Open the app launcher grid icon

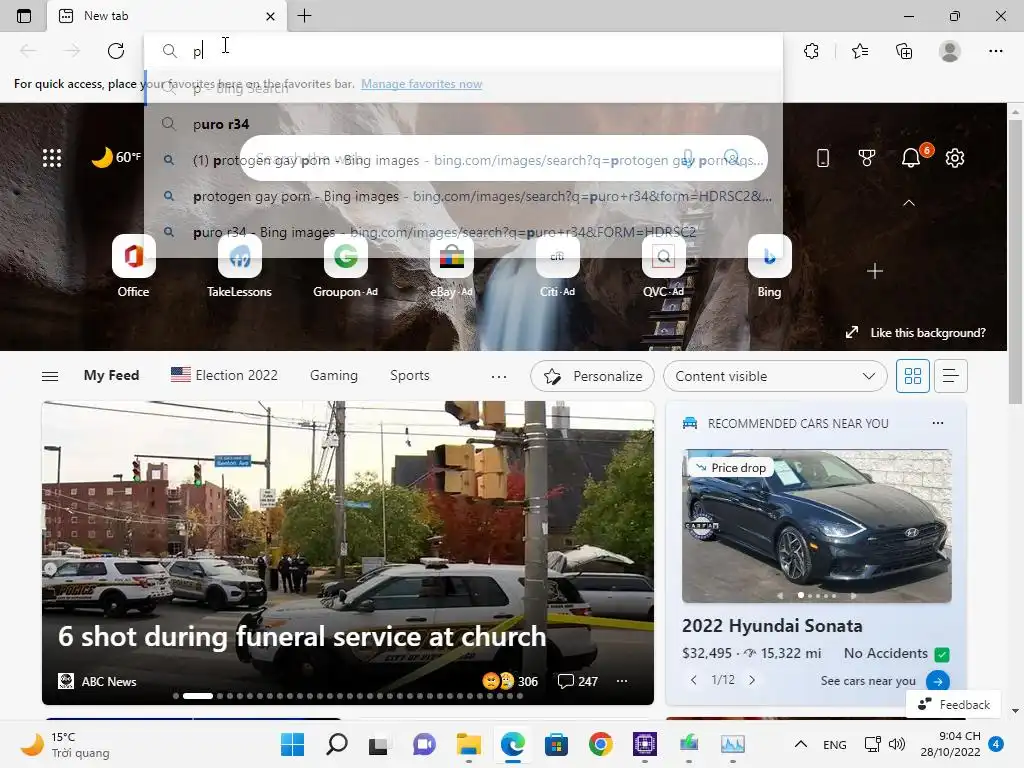coord(52,157)
